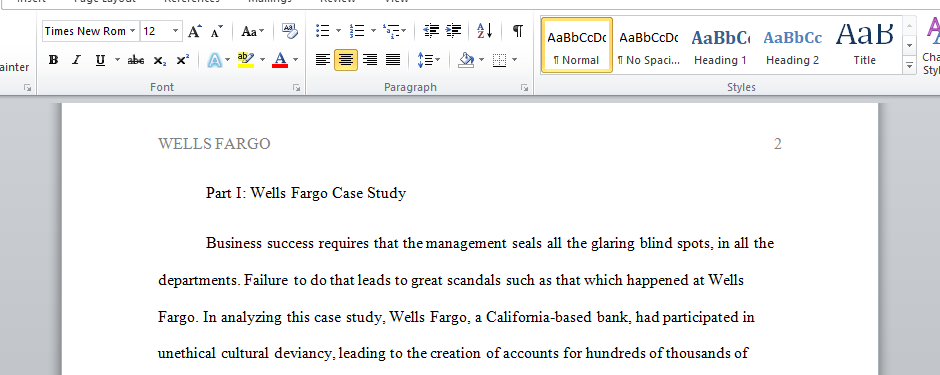Open font size dropdown showing 12

(x=176, y=31)
